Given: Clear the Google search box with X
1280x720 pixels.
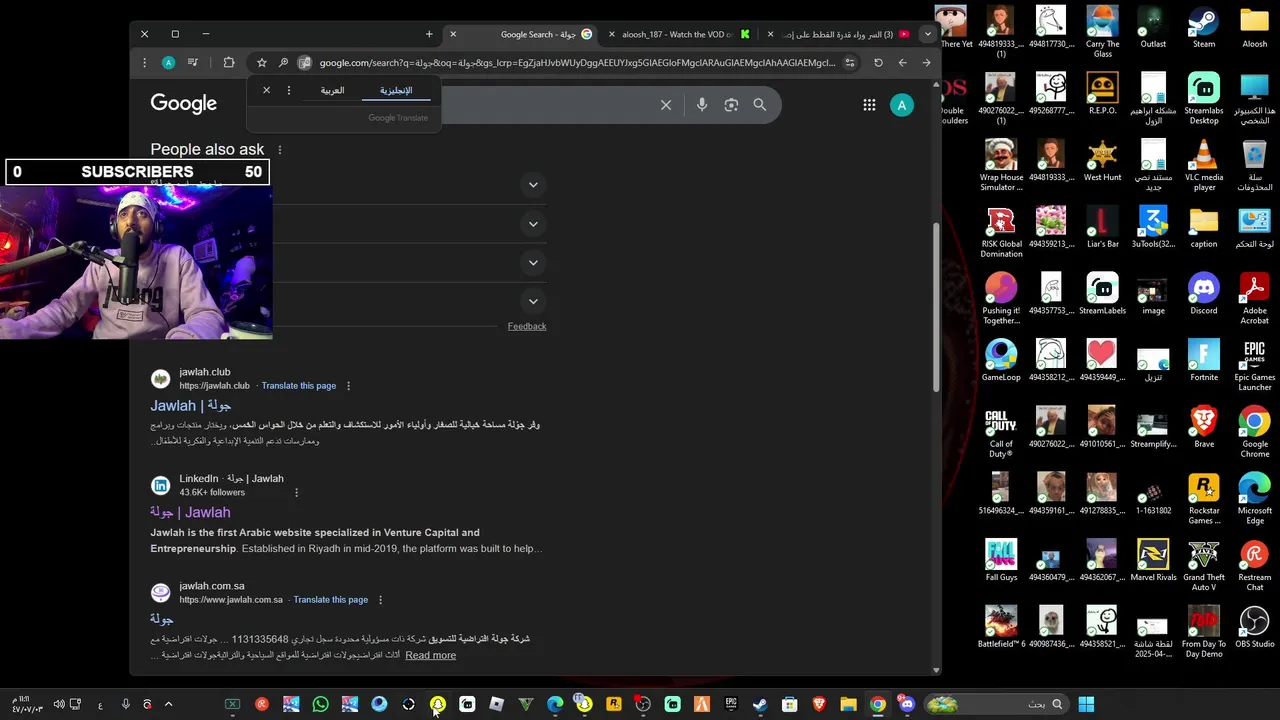Looking at the screenshot, I should (x=666, y=105).
